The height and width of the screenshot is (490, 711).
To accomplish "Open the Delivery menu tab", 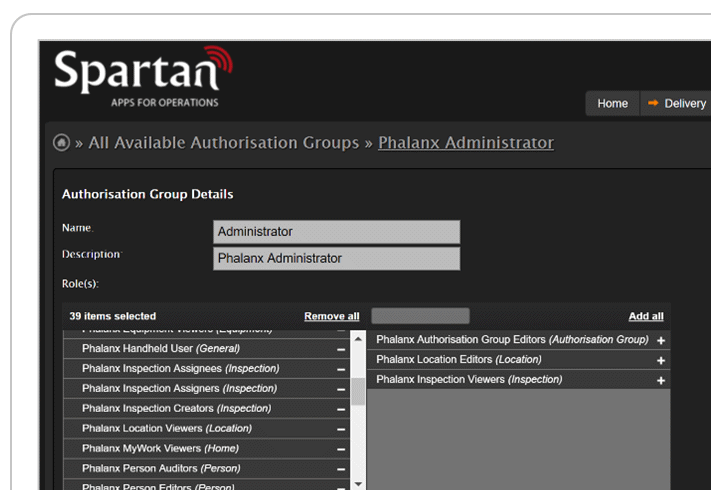I will [676, 103].
